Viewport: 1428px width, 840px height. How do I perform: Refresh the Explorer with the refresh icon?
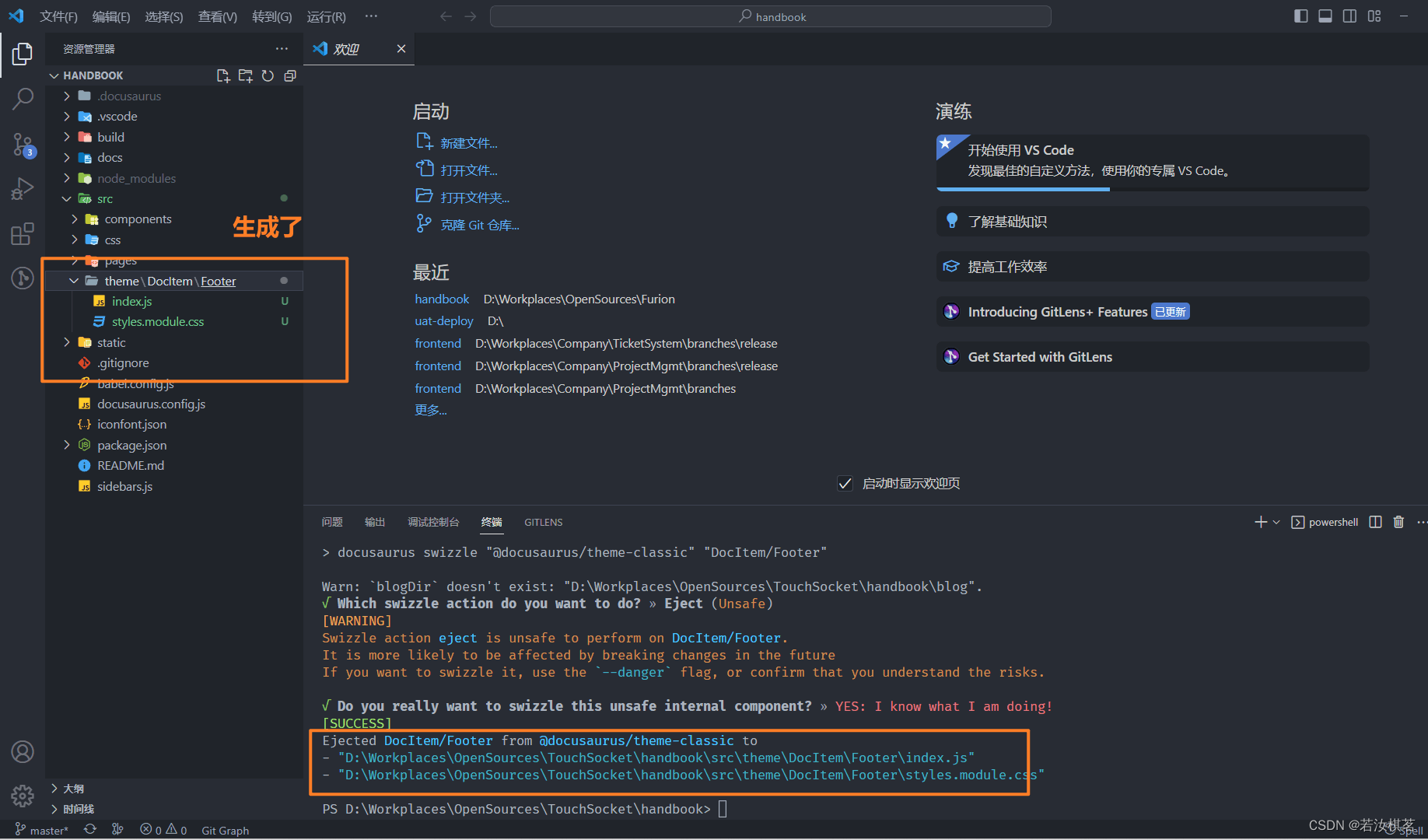coord(268,75)
